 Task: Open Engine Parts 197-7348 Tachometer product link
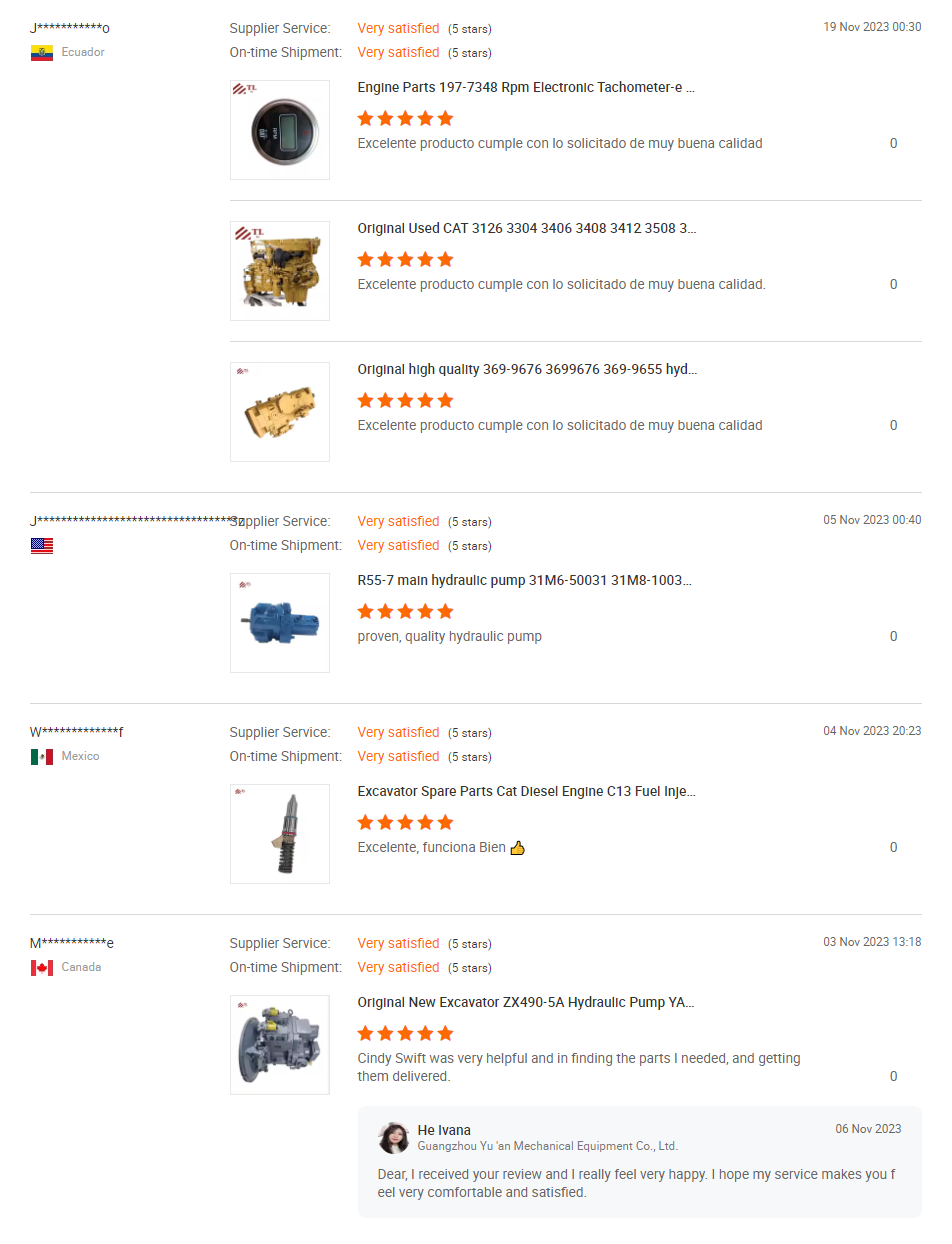526,88
